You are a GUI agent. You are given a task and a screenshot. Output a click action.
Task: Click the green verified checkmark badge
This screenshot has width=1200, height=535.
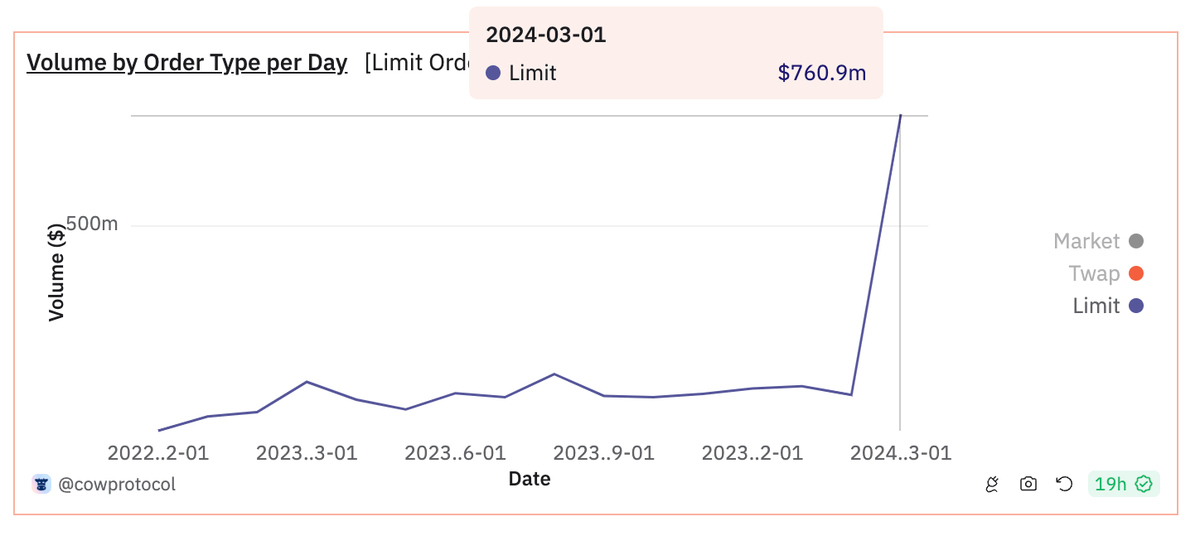tap(1144, 485)
